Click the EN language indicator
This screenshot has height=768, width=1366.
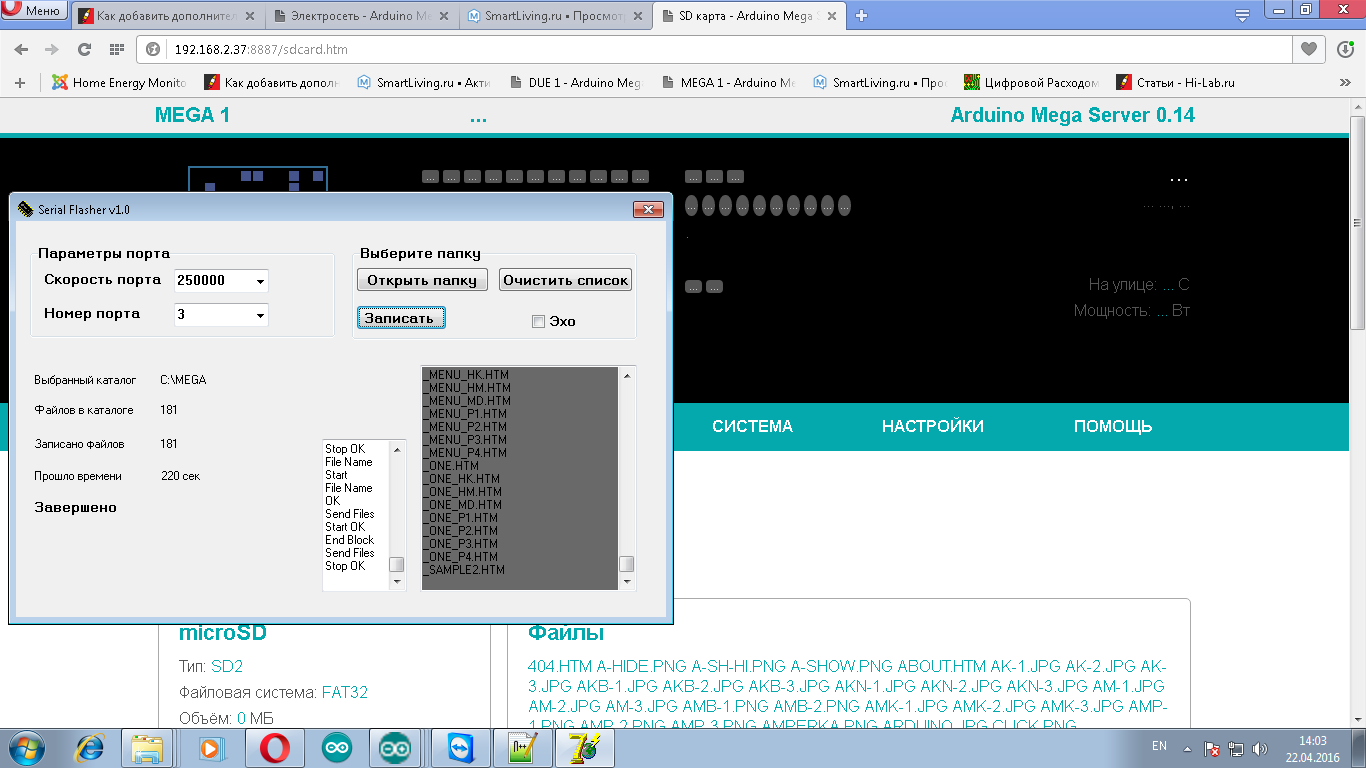click(x=1159, y=746)
